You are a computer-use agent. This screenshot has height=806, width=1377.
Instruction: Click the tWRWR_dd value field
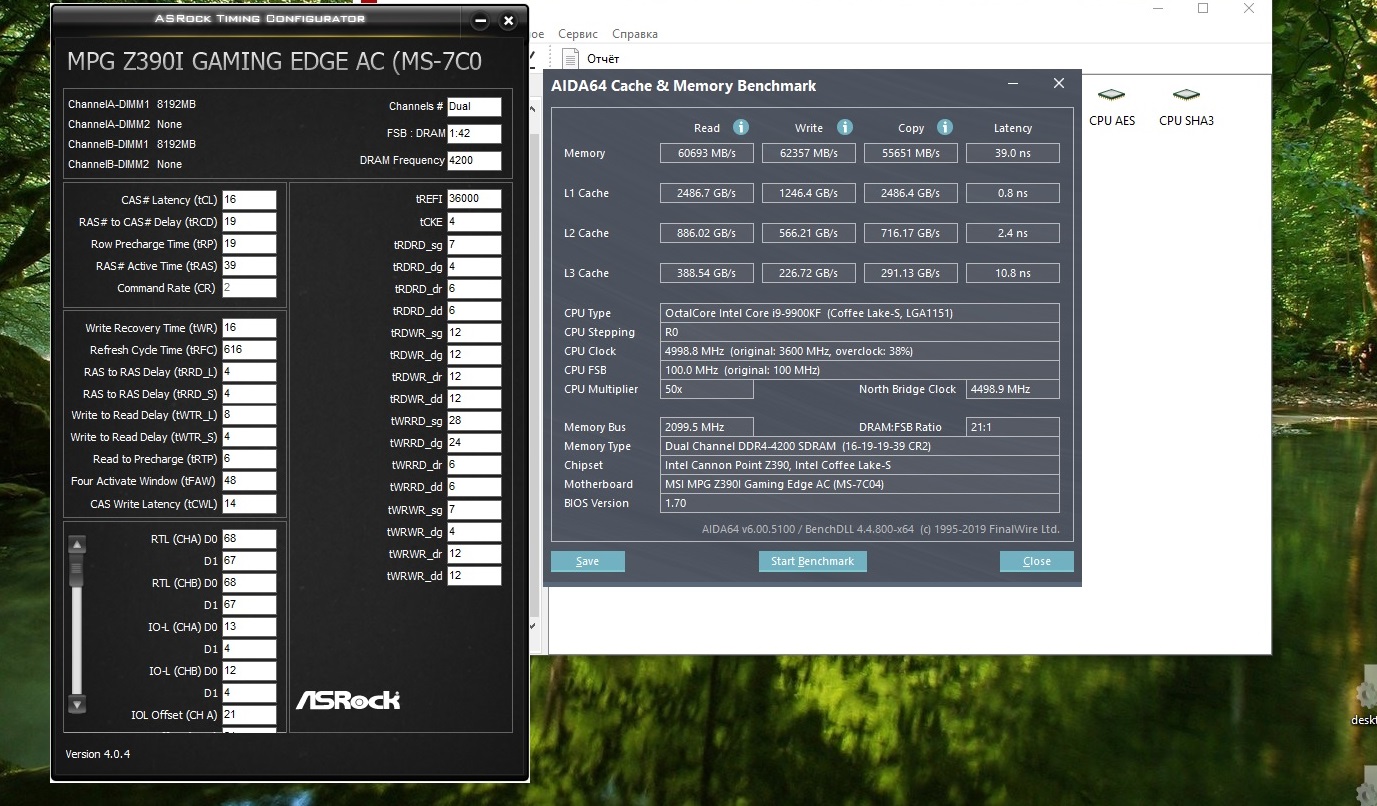tap(474, 576)
